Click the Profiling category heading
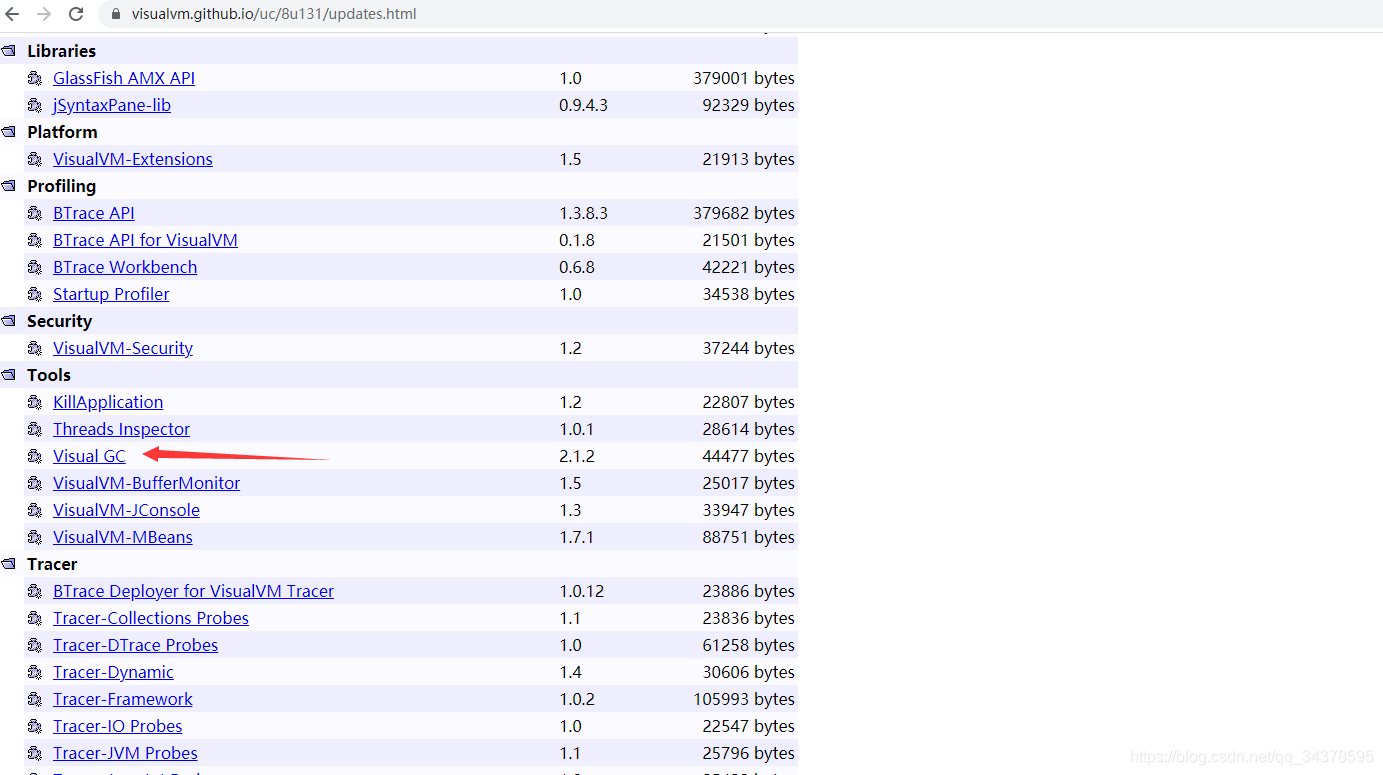The height and width of the screenshot is (775, 1383). 62,186
